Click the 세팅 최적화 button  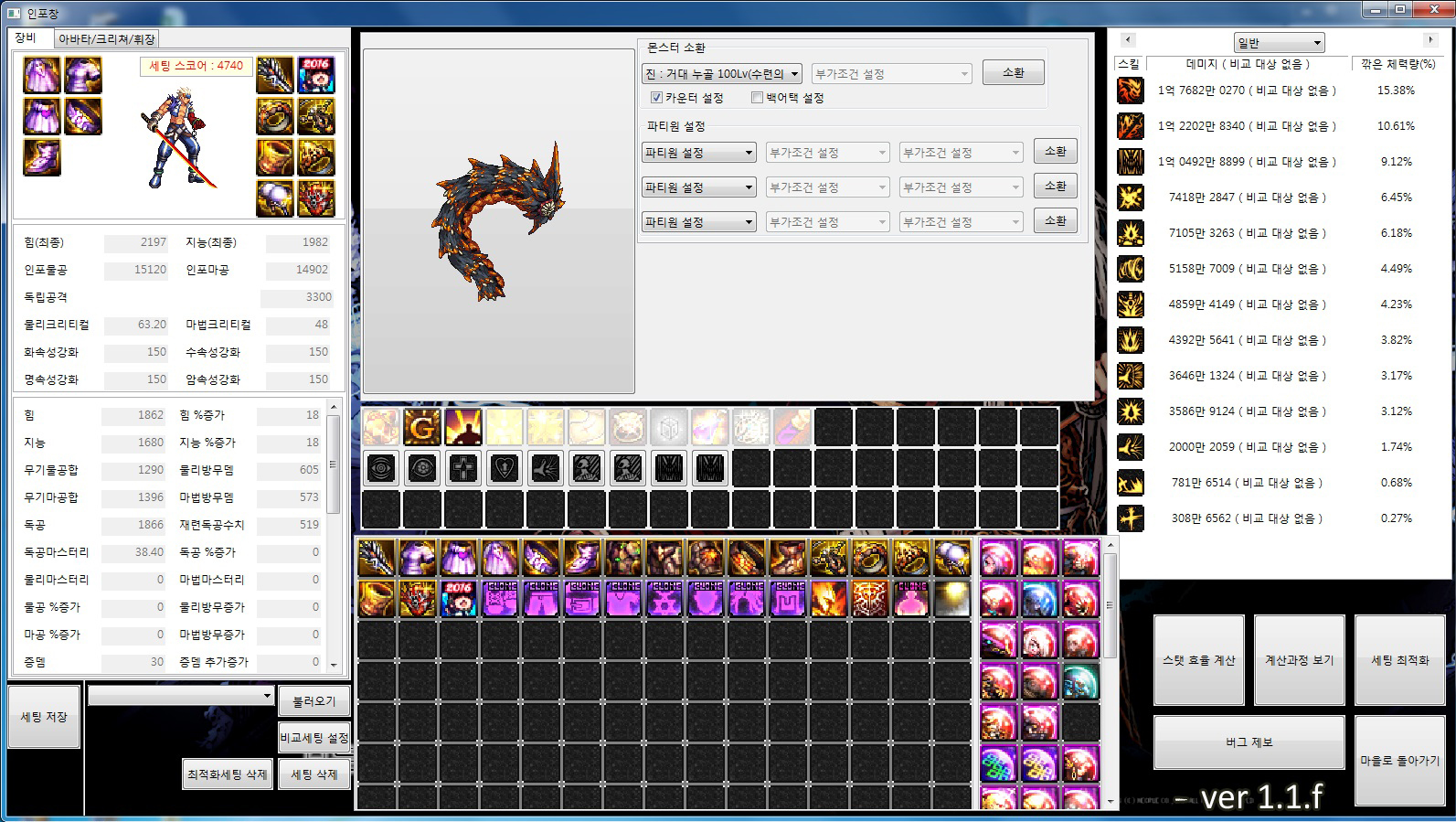pyautogui.click(x=1399, y=660)
